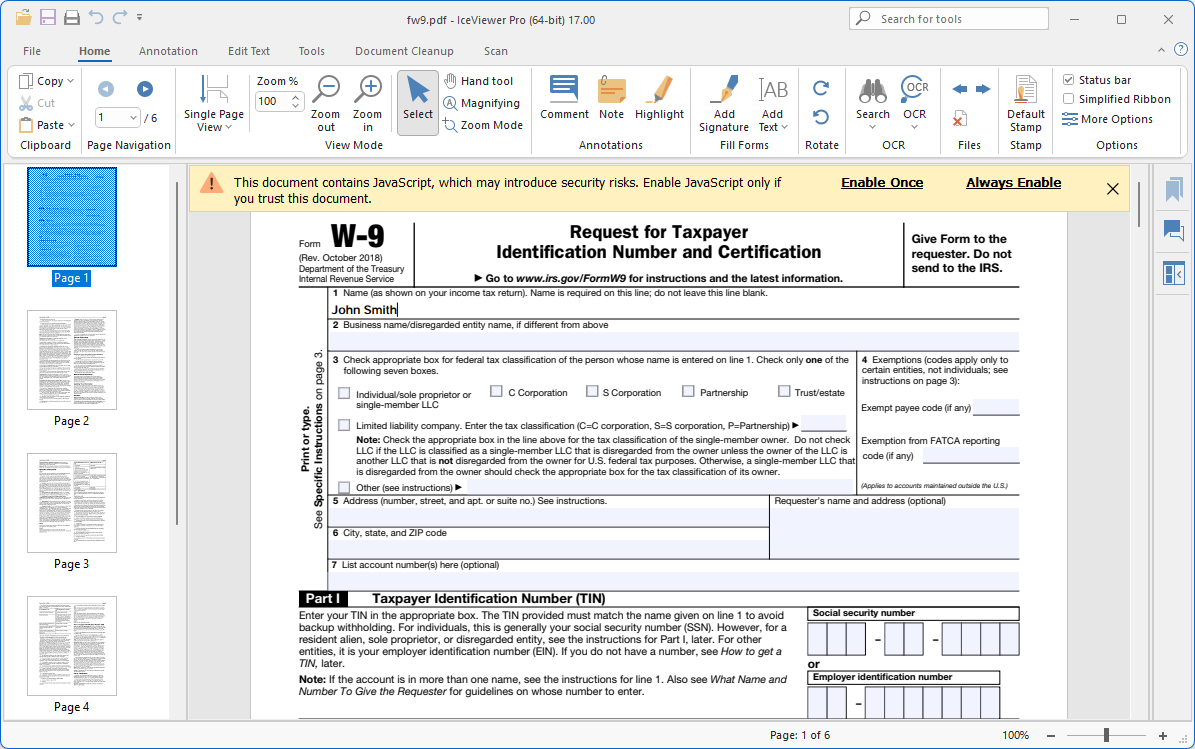This screenshot has height=749, width=1195.
Task: Adjust the zoom slider in status bar
Action: (x=1105, y=735)
